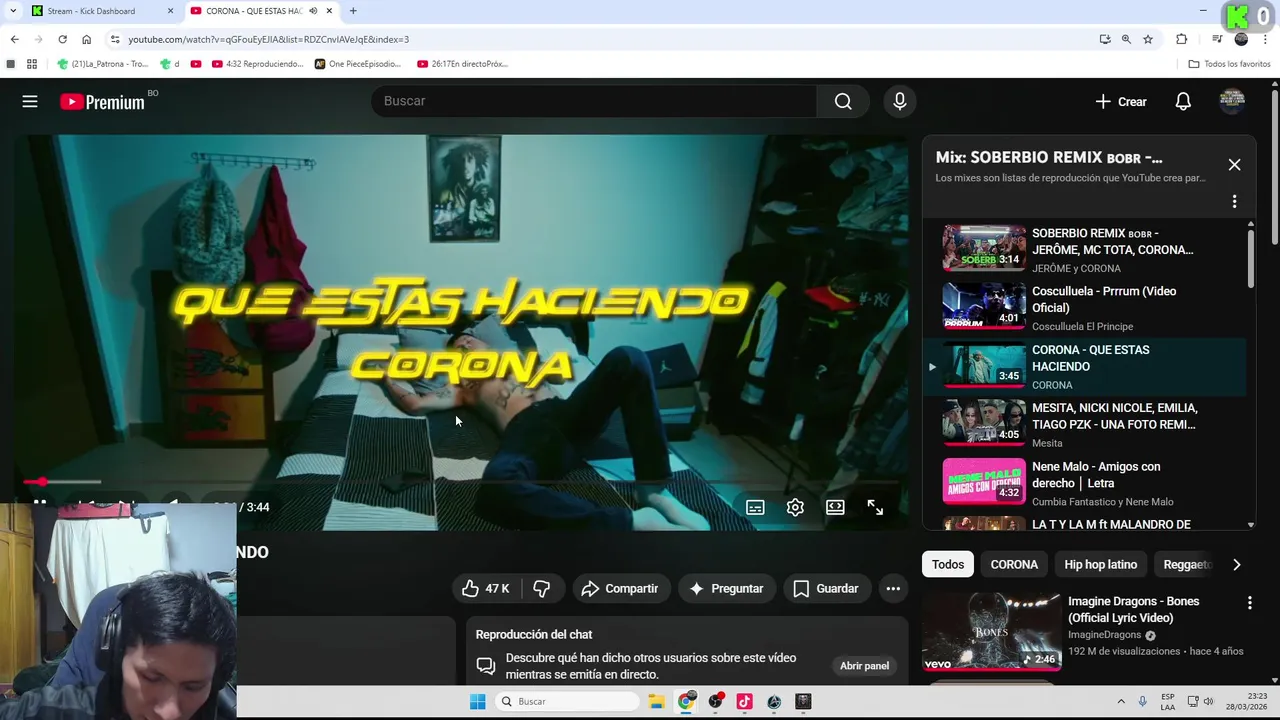Enter fullscreen on the video player
This screenshot has height=720, width=1280.
tap(875, 507)
